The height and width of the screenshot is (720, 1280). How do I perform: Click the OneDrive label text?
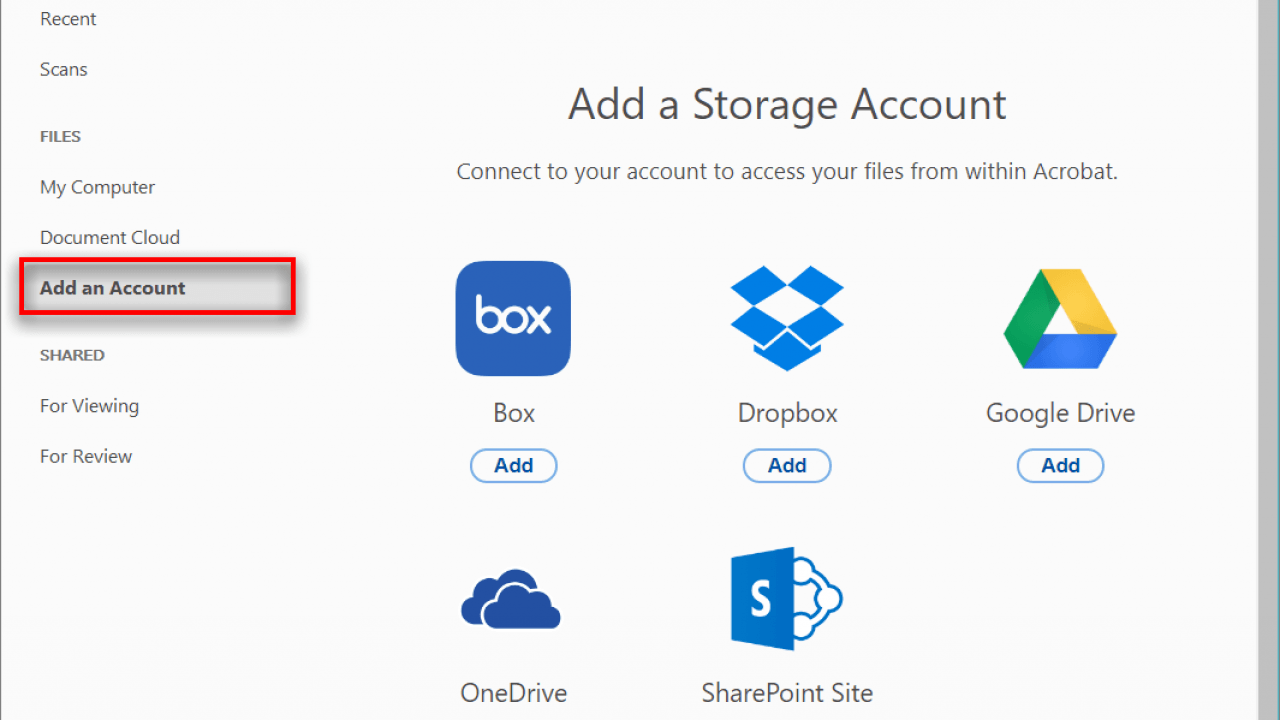point(513,692)
